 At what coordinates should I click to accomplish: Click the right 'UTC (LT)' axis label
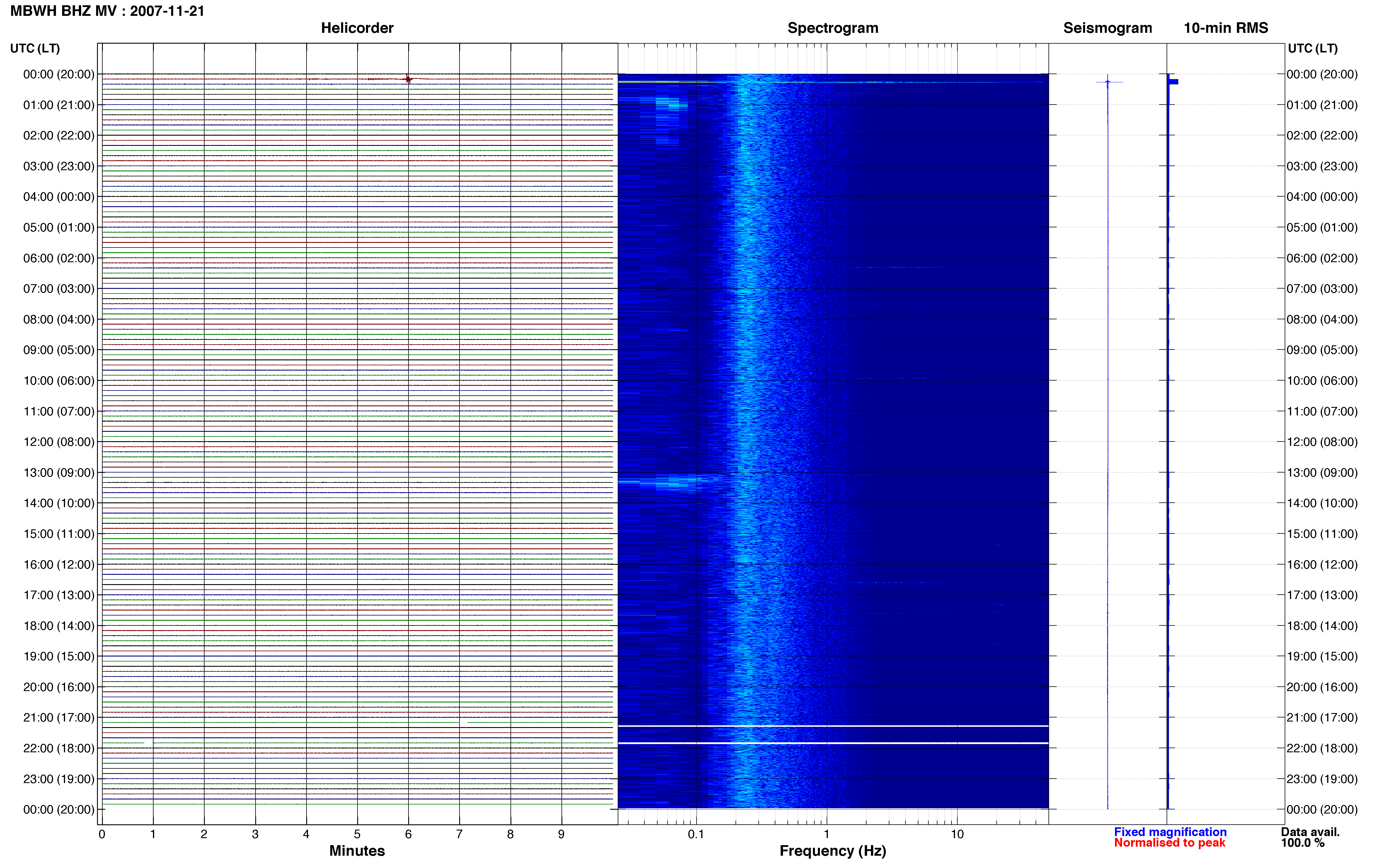(x=1313, y=48)
